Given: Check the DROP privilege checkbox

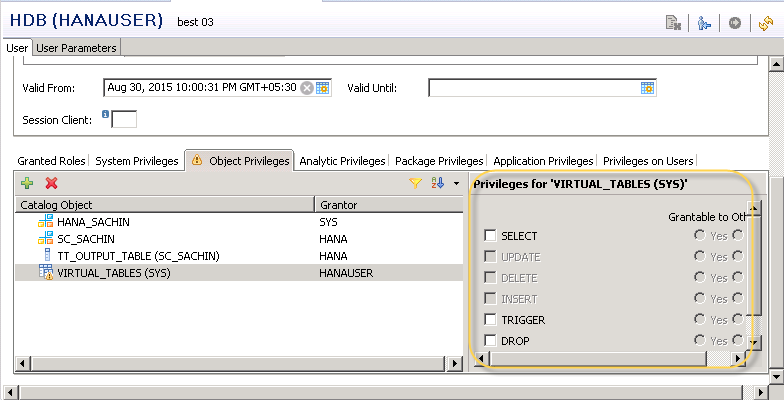Looking at the screenshot, I should [490, 341].
